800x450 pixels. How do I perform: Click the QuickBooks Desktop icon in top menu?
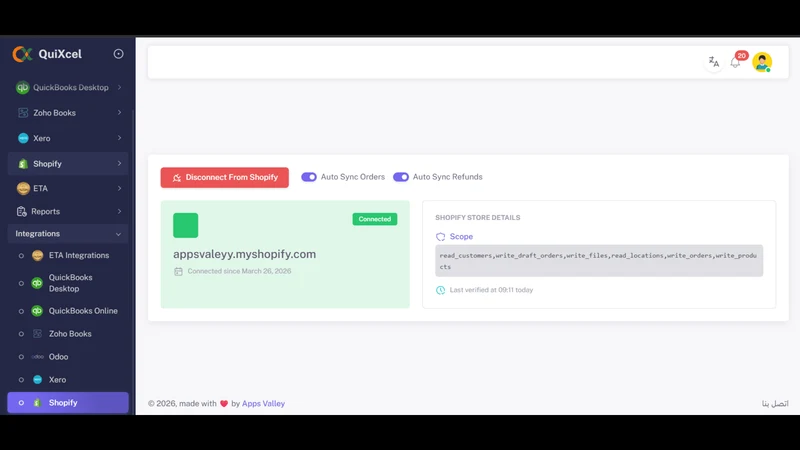[22, 88]
